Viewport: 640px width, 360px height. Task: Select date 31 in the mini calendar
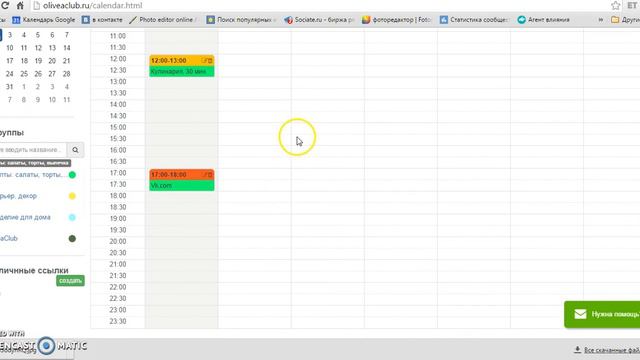(10, 87)
